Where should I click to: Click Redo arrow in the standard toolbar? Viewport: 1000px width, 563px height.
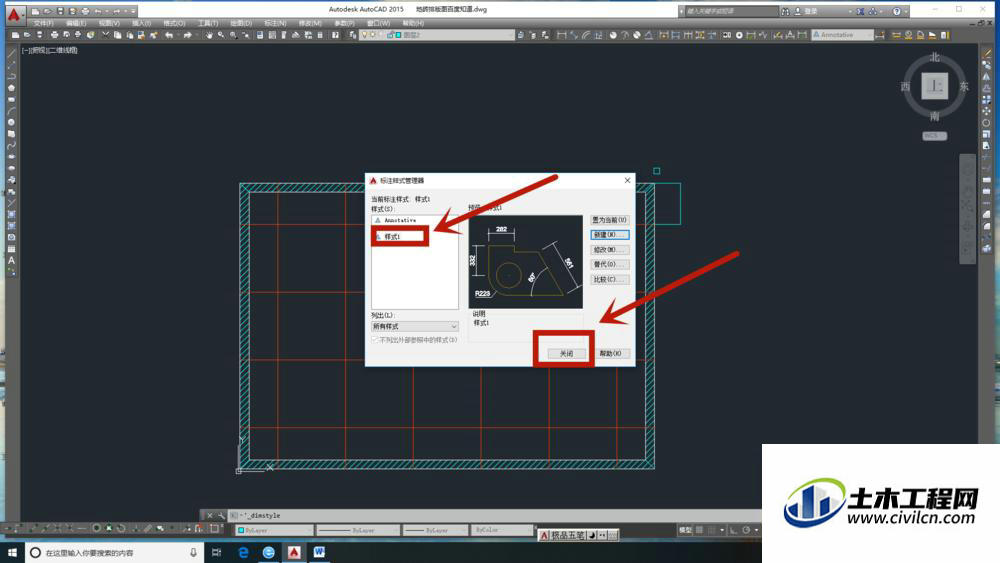[188, 35]
